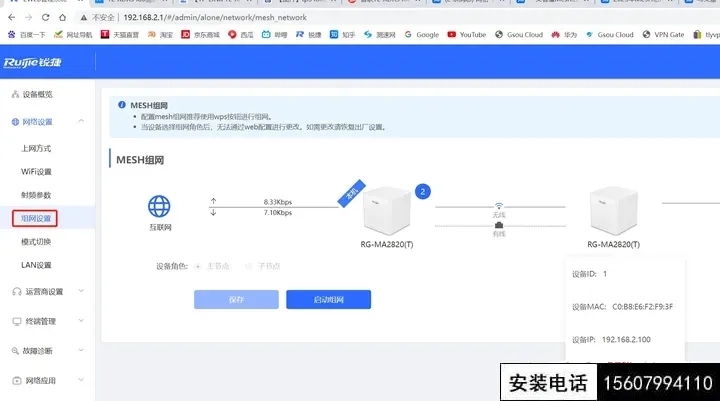Image resolution: width=720 pixels, height=401 pixels.
Task: Open the Google bookmark
Action: [x=422, y=34]
